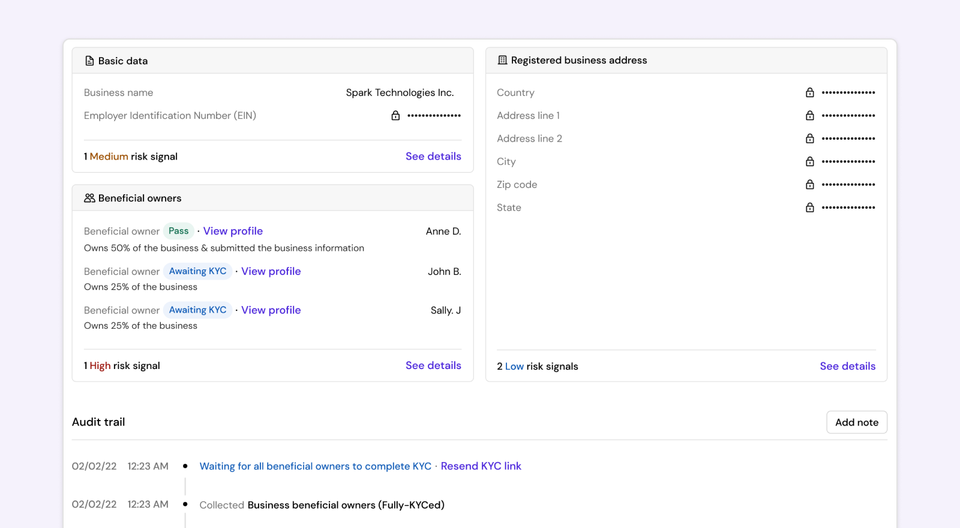Open See details for High risk signal
The width and height of the screenshot is (960, 528).
[x=433, y=365]
